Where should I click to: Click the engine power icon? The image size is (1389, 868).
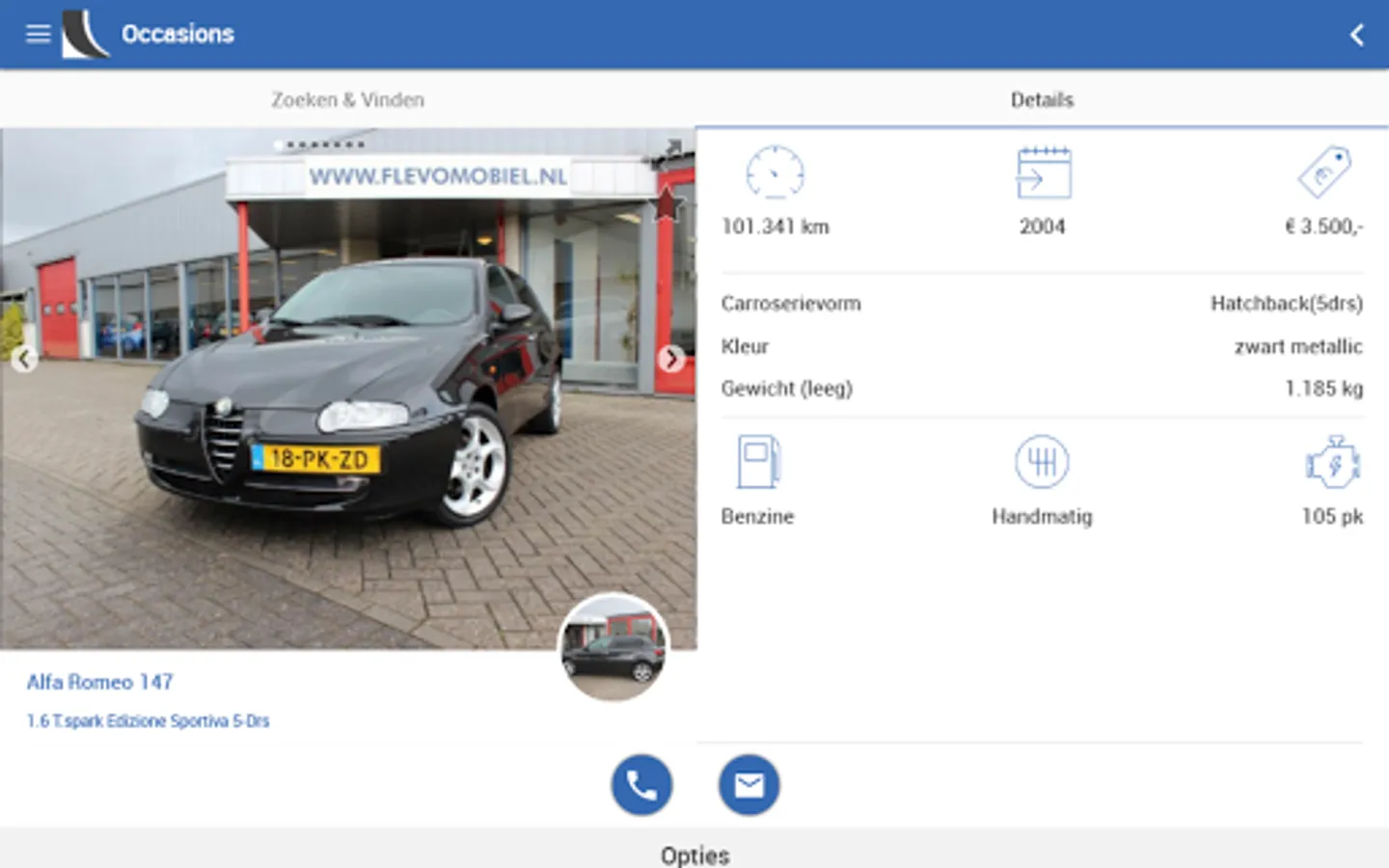click(1333, 462)
